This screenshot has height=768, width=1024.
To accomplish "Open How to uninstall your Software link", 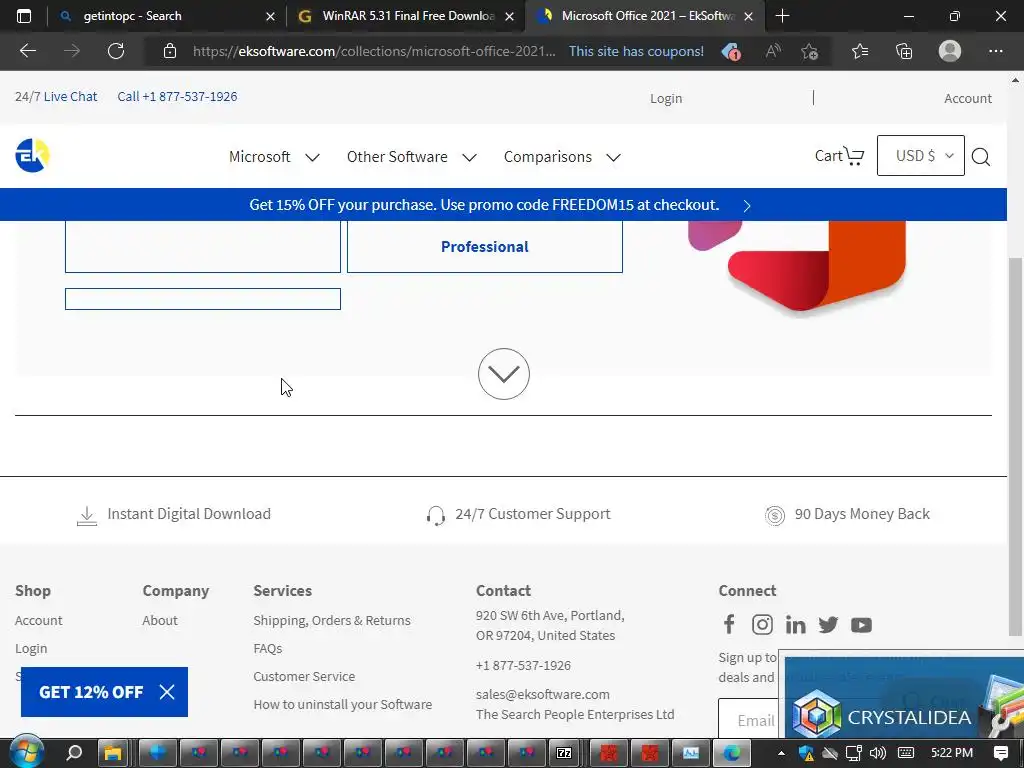I will 343,704.
